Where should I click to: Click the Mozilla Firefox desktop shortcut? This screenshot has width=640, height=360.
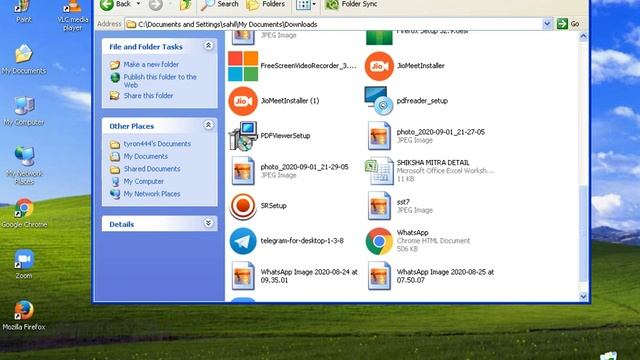coord(24,315)
